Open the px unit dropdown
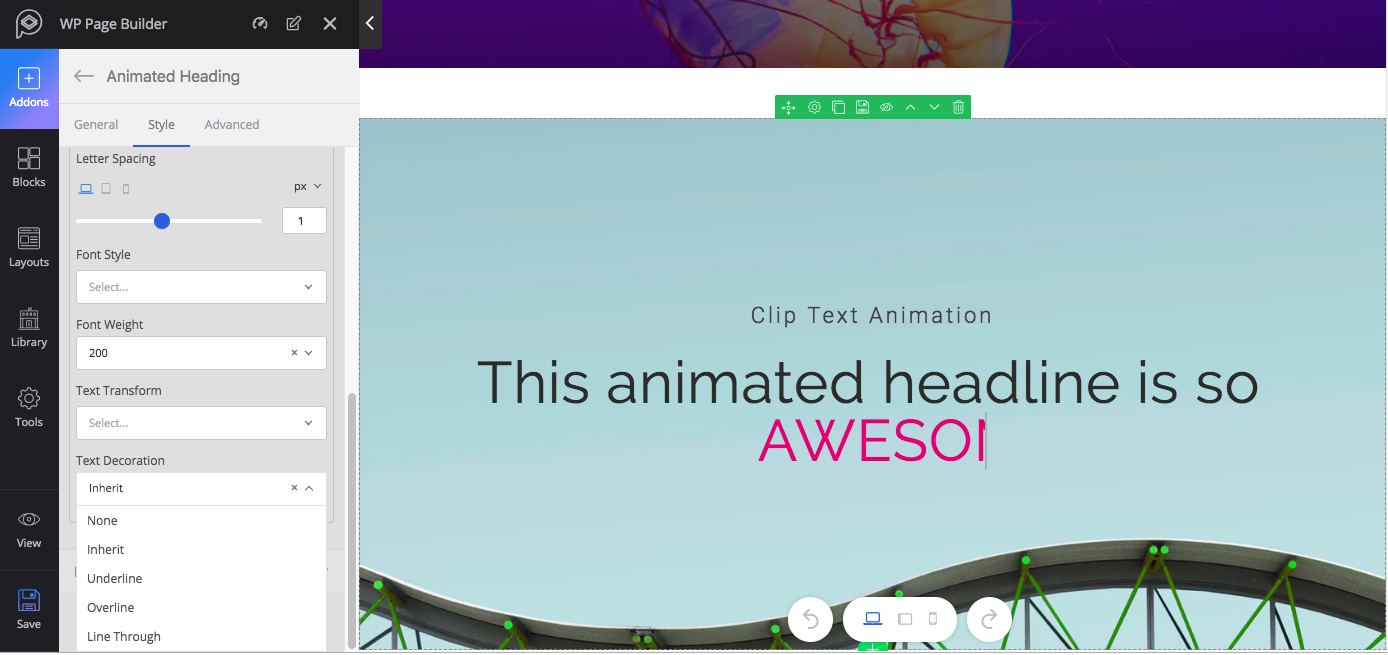The height and width of the screenshot is (655, 1388). 306,186
